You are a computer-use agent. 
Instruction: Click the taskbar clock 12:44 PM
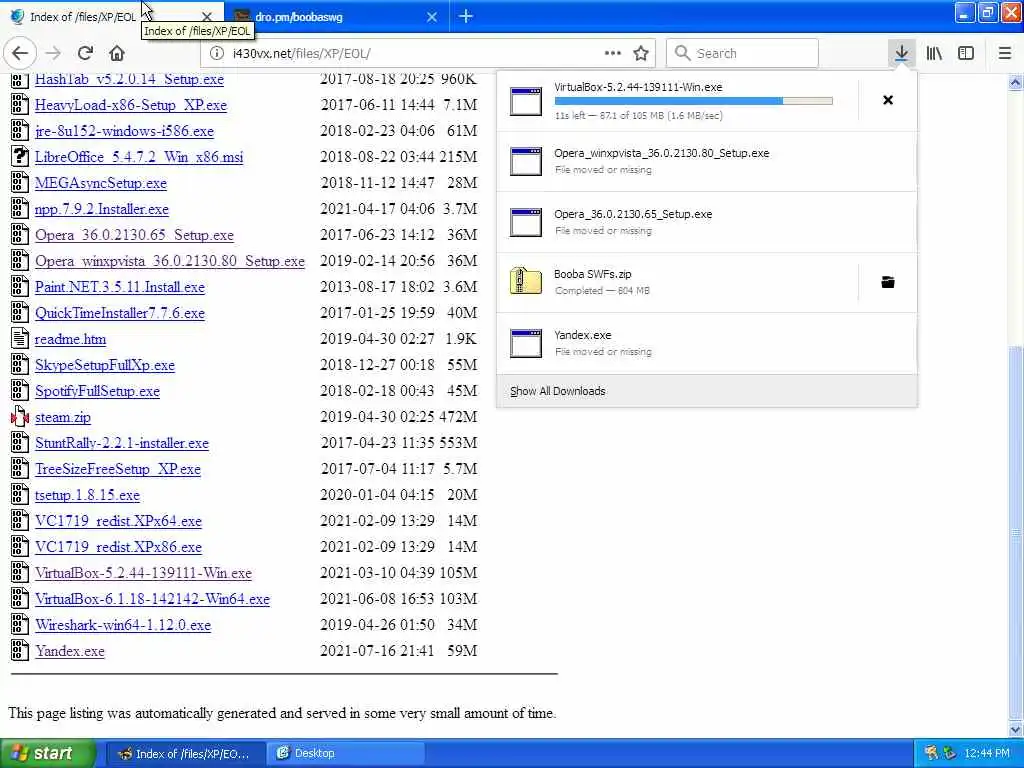[x=987, y=754]
